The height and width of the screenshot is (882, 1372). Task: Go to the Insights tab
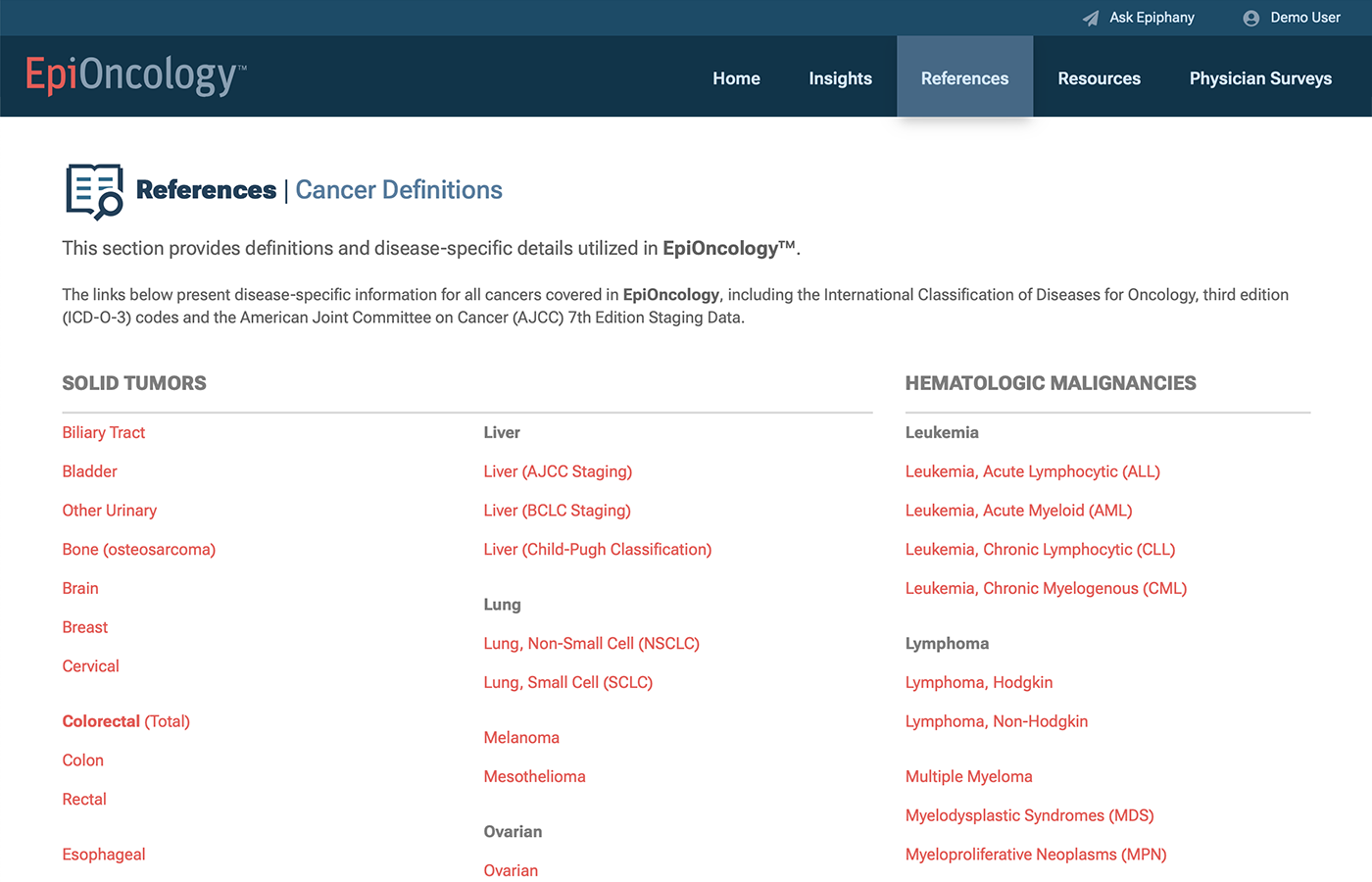tap(840, 78)
